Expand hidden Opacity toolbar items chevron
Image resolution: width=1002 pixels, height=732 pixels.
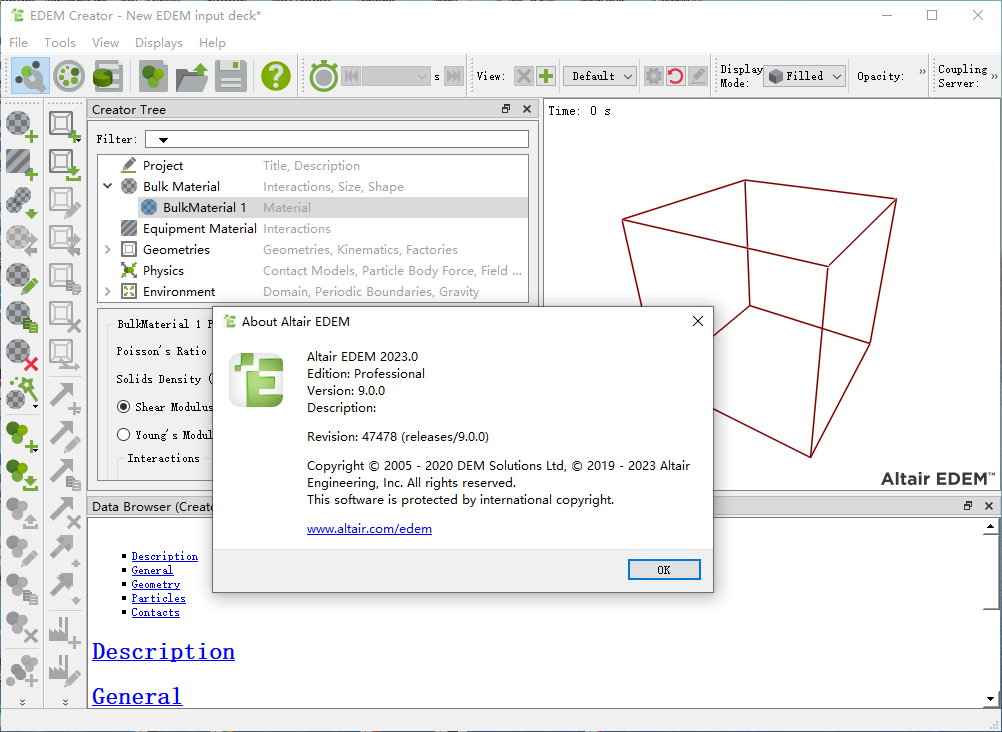(x=922, y=72)
